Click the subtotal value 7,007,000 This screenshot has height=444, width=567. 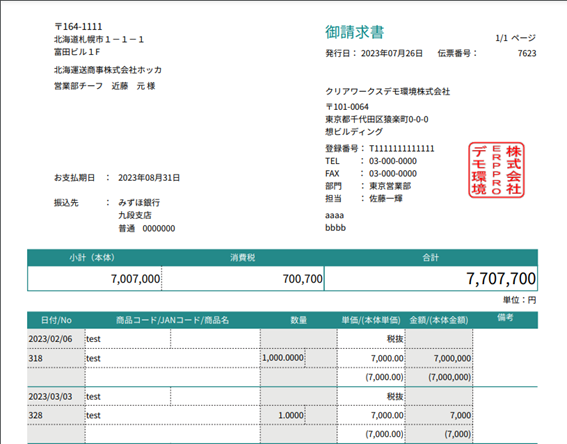tap(135, 279)
